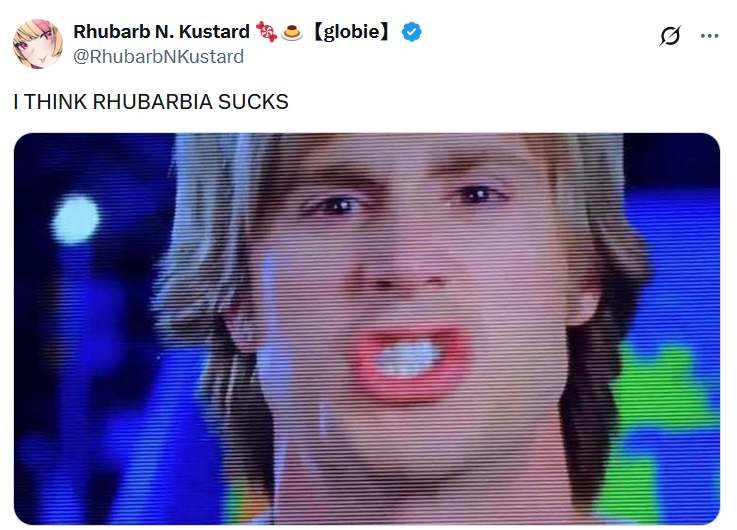The height and width of the screenshot is (530, 737).
Task: Open Rhubarb N. Kustard's profile from display name
Action: point(161,32)
